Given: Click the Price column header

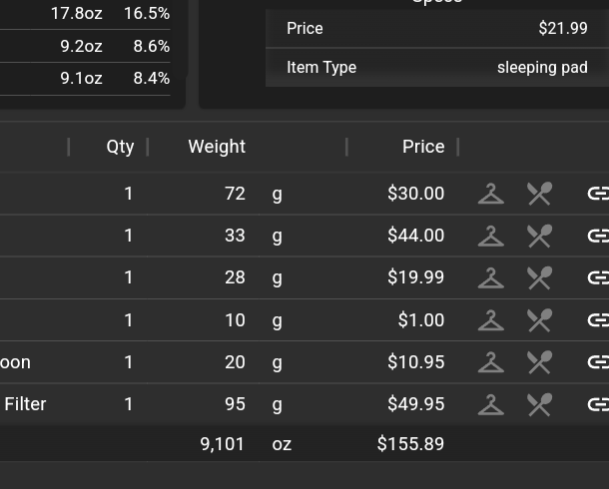Looking at the screenshot, I should click(x=423, y=147).
